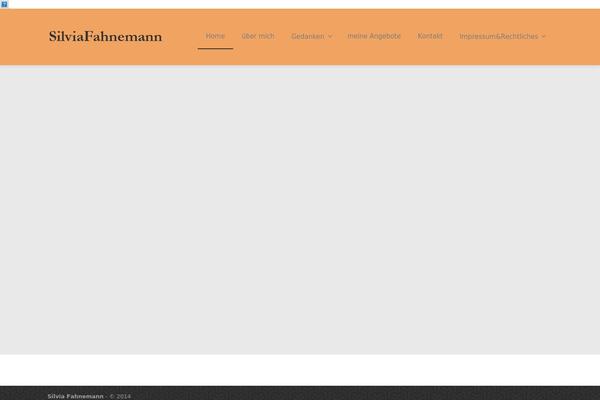The height and width of the screenshot is (400, 600).
Task: Click the small blue icon at top-left corner
Action: tap(4, 4)
